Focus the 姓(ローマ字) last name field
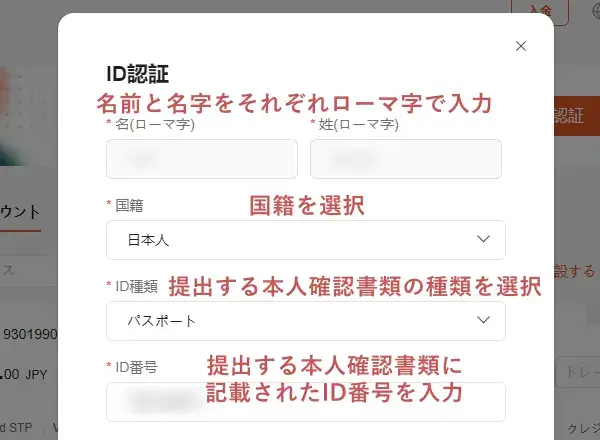 pyautogui.click(x=406, y=159)
